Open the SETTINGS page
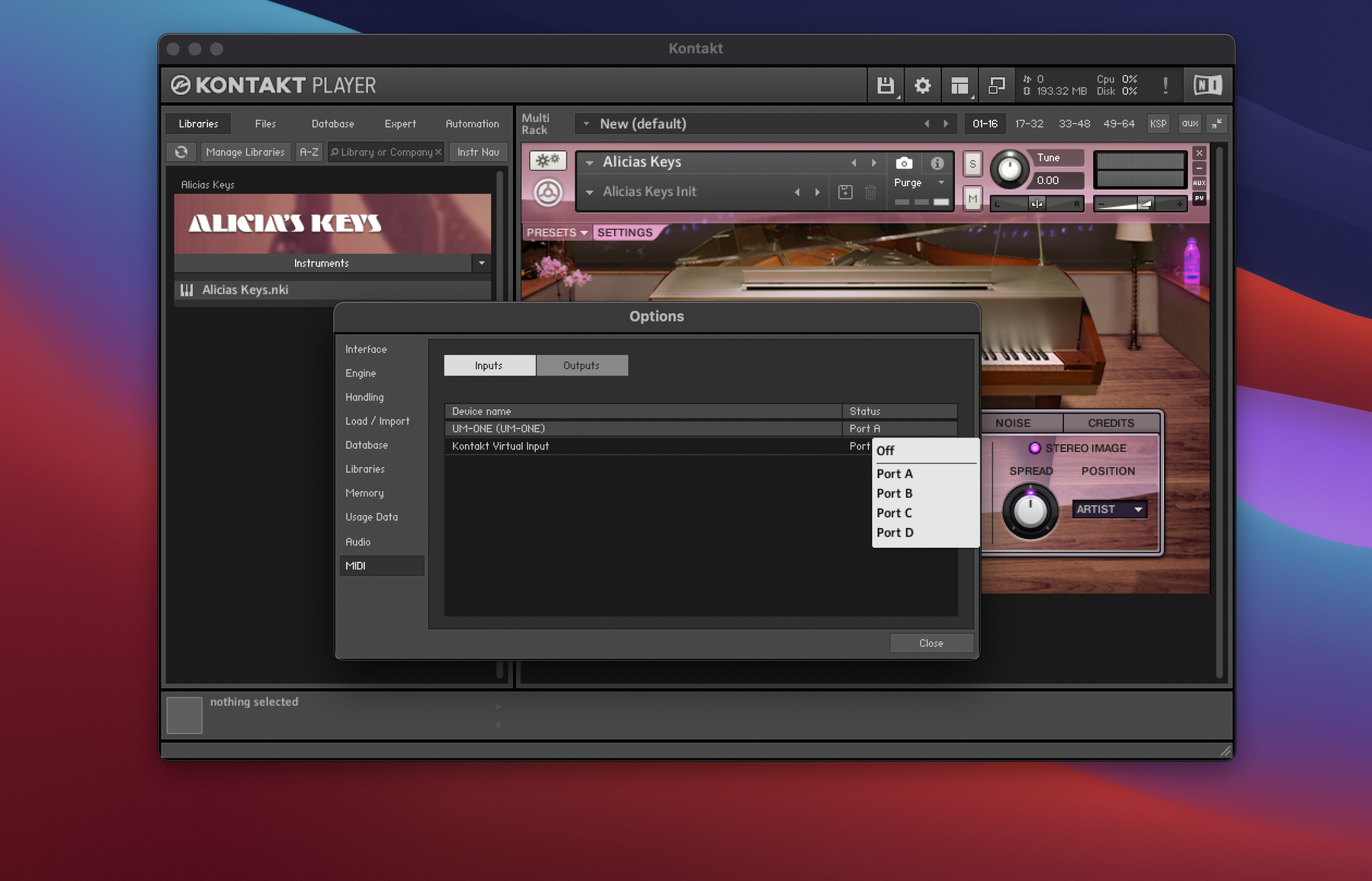1372x881 pixels. coord(625,232)
